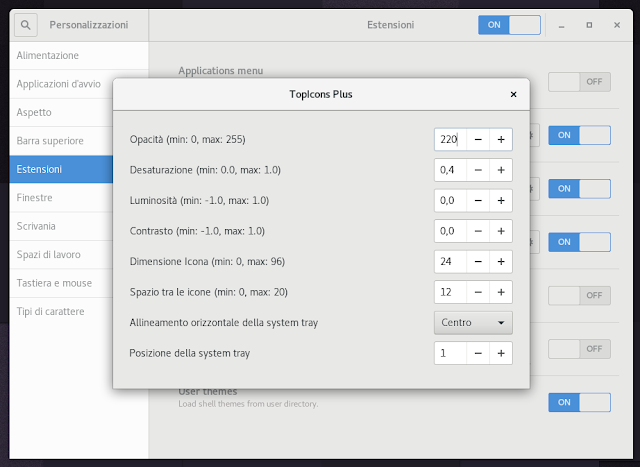The width and height of the screenshot is (640, 467).
Task: Increase Dimensione Icona with plus button
Action: click(501, 262)
